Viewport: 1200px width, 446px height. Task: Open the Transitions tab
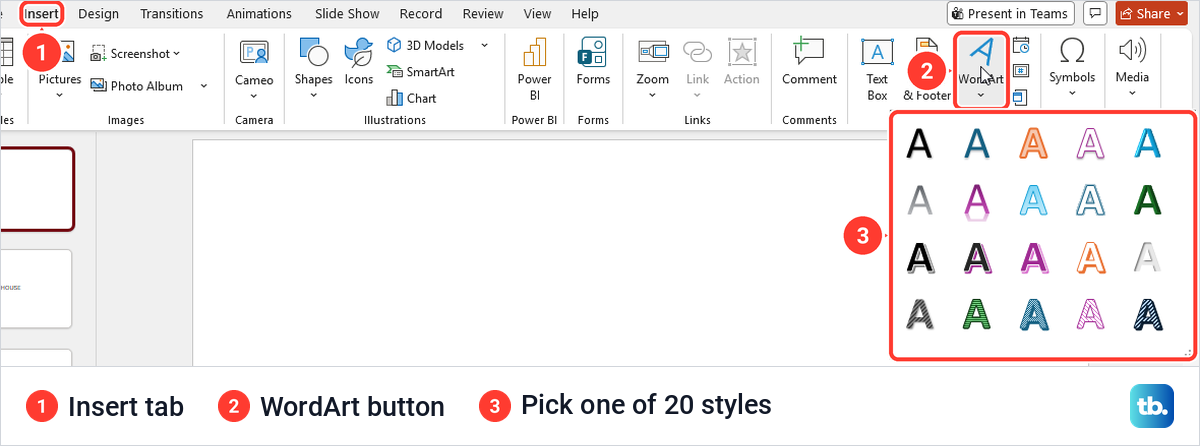172,14
